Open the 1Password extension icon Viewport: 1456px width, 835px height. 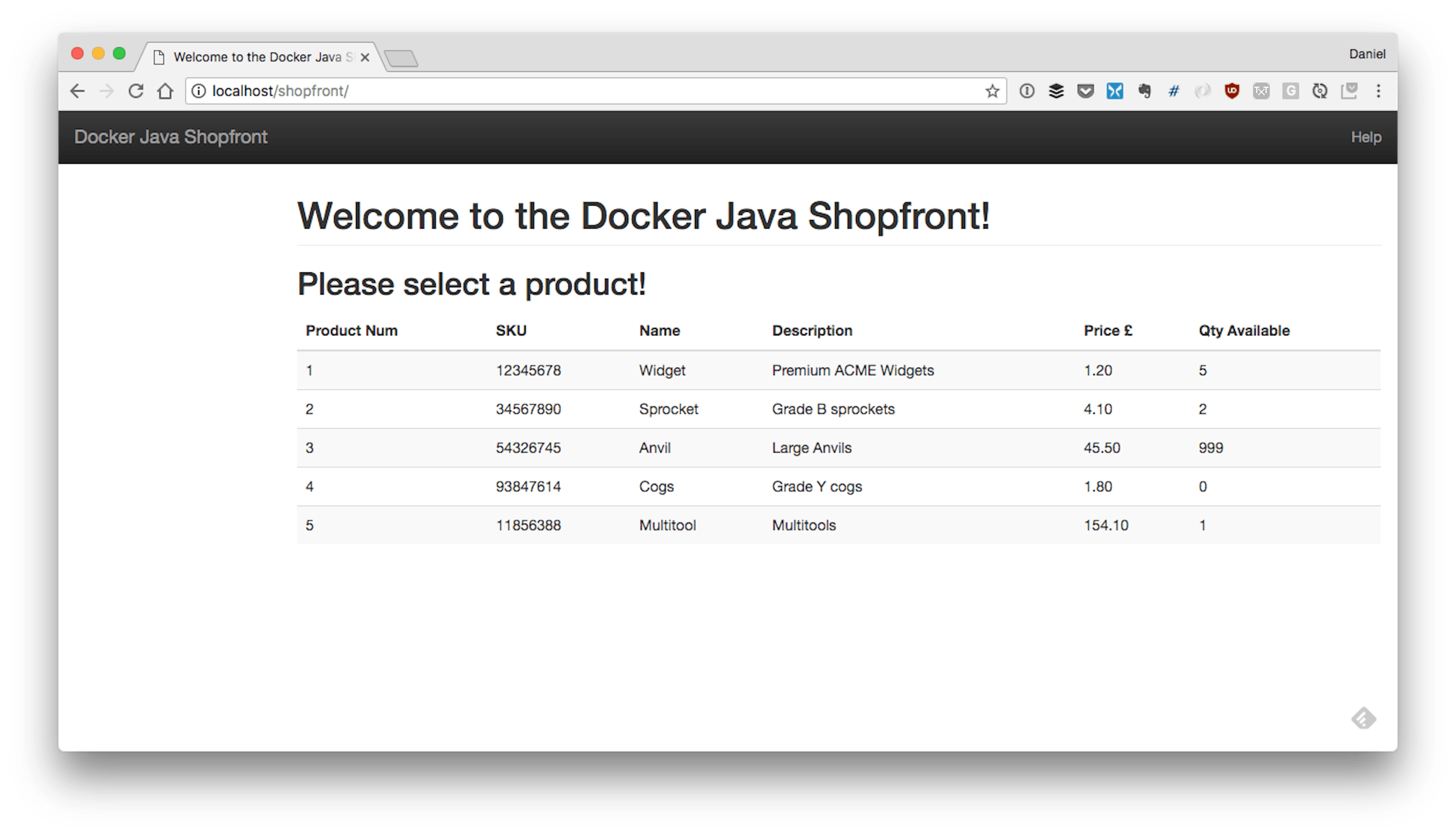point(1027,91)
